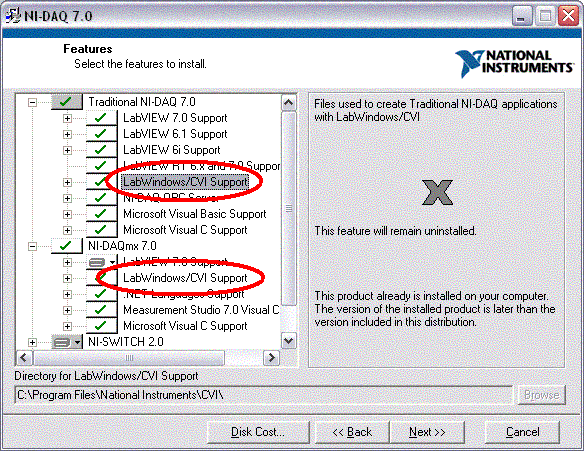Click the Microsoft Visual Basic Support checkmark icon
The width and height of the screenshot is (584, 451).
click(x=101, y=214)
